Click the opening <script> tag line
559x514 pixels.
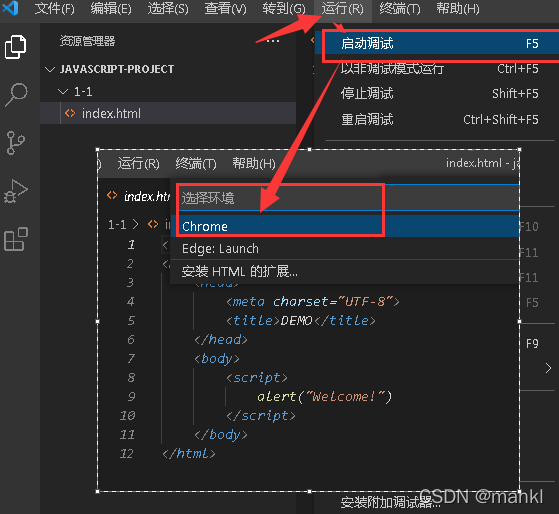[x=256, y=377]
